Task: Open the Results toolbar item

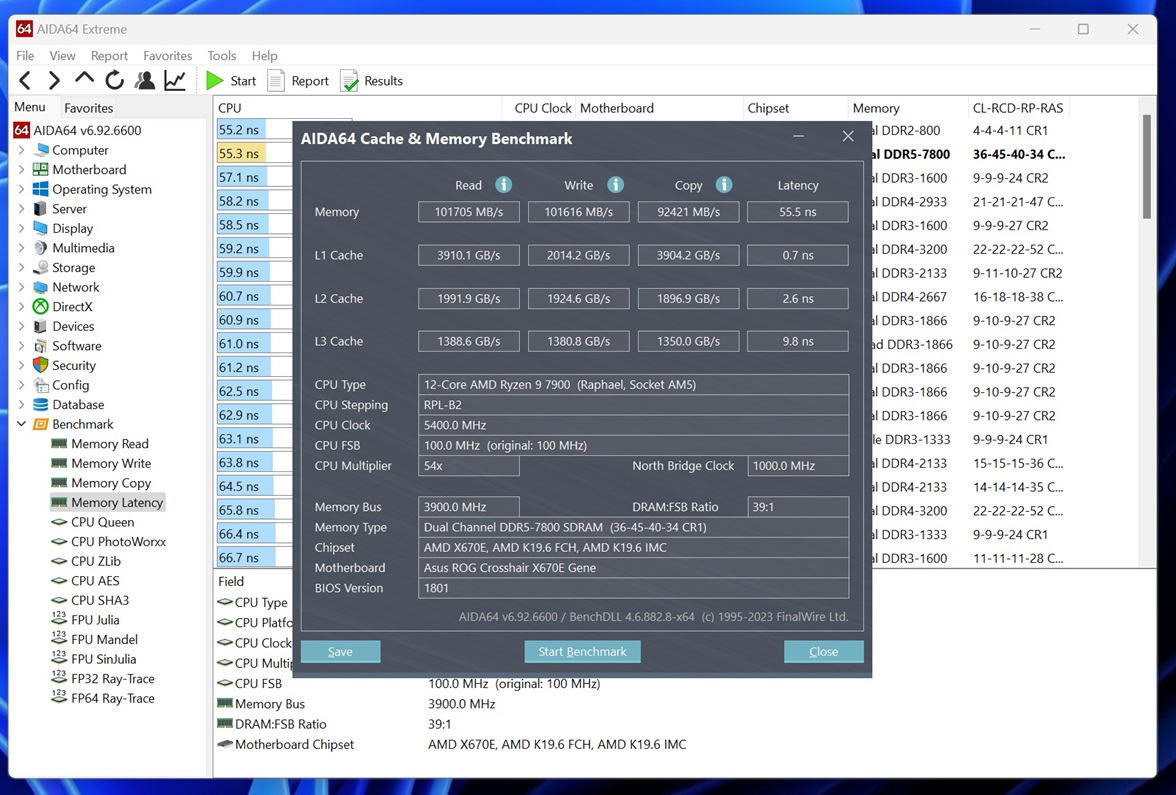Action: point(372,81)
